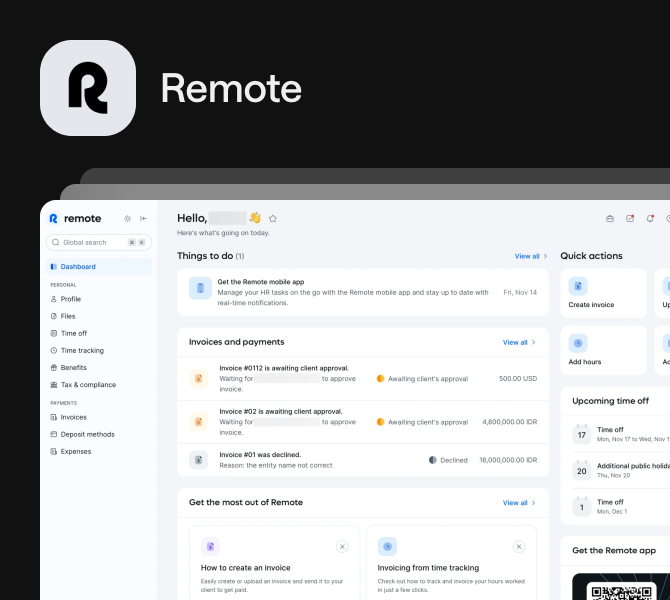Click the Profile person icon
This screenshot has width=670, height=600.
(x=54, y=299)
